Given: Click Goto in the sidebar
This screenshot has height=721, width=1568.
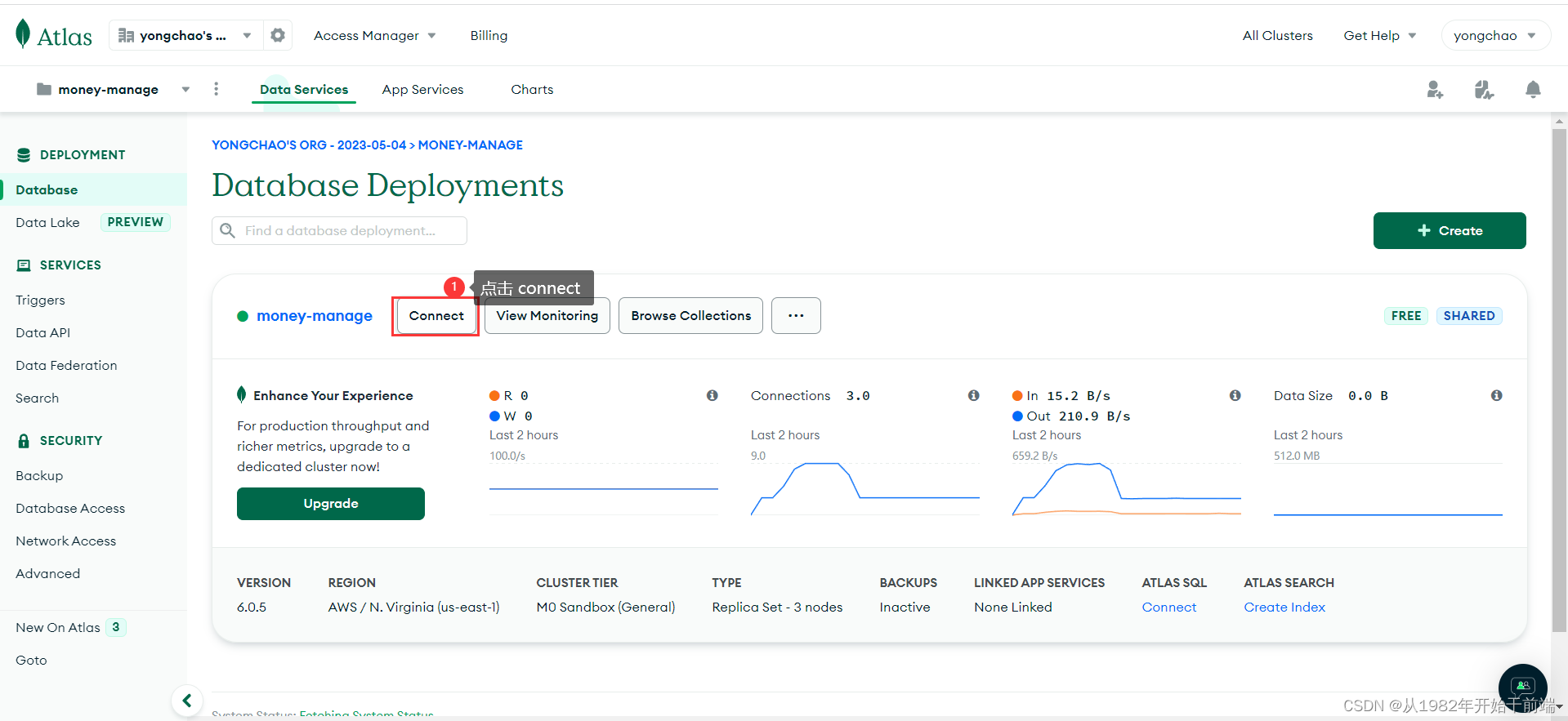Looking at the screenshot, I should (31, 660).
